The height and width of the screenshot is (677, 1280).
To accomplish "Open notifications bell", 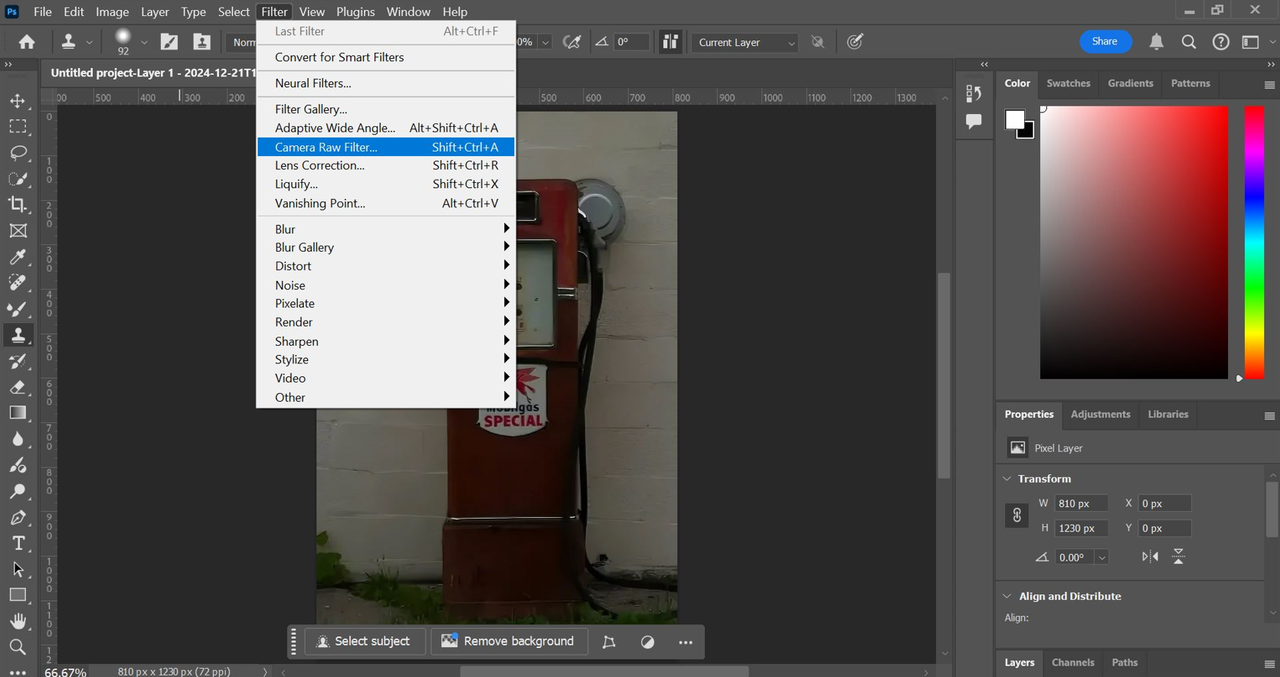I will point(1156,42).
